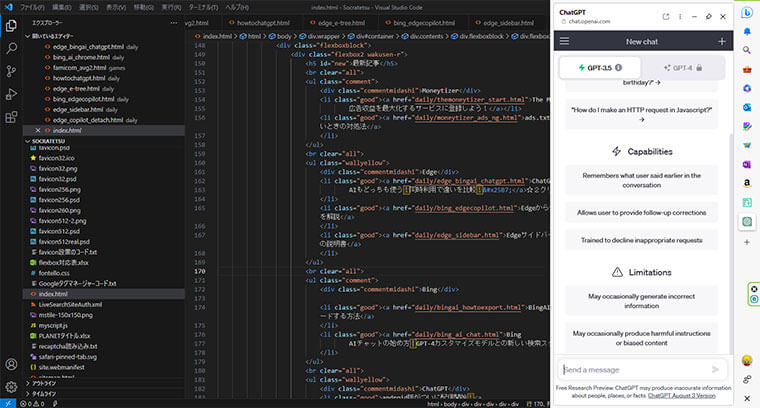Image resolution: width=760 pixels, height=408 pixels.
Task: Open tools briefcase icon in Edge sidebar
Action: coord(747,69)
